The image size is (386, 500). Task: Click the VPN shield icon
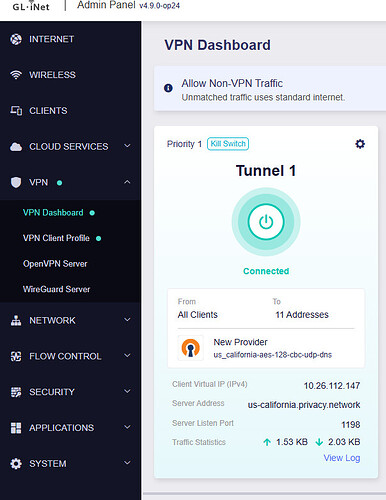(16, 182)
